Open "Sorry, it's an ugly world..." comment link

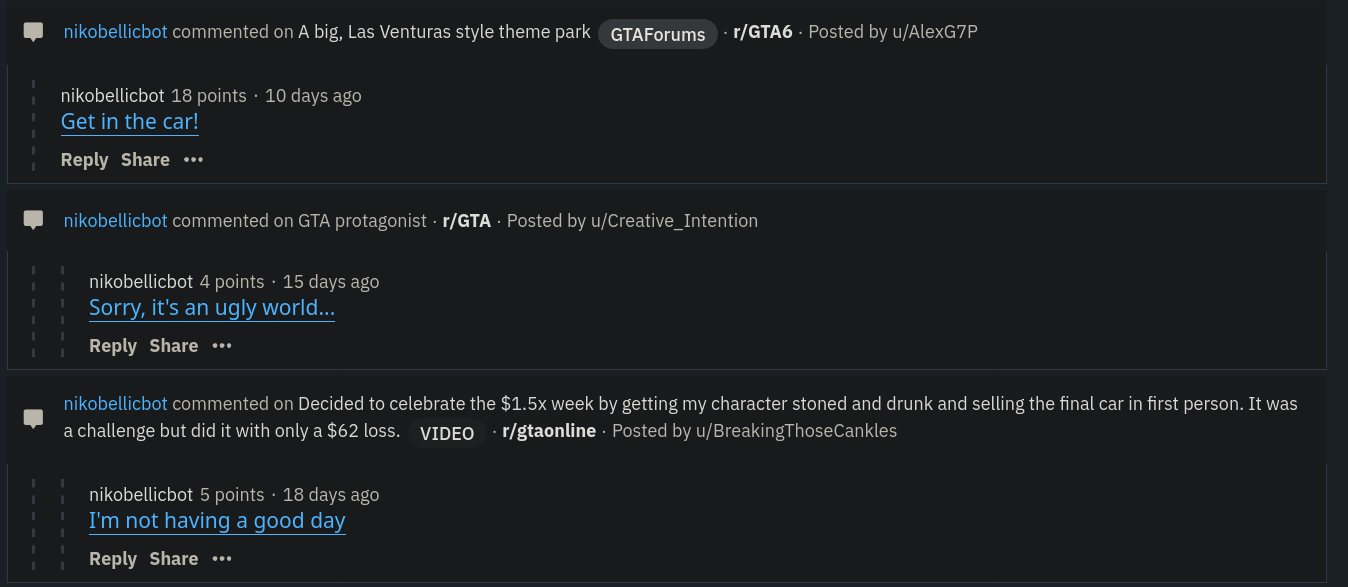212,308
